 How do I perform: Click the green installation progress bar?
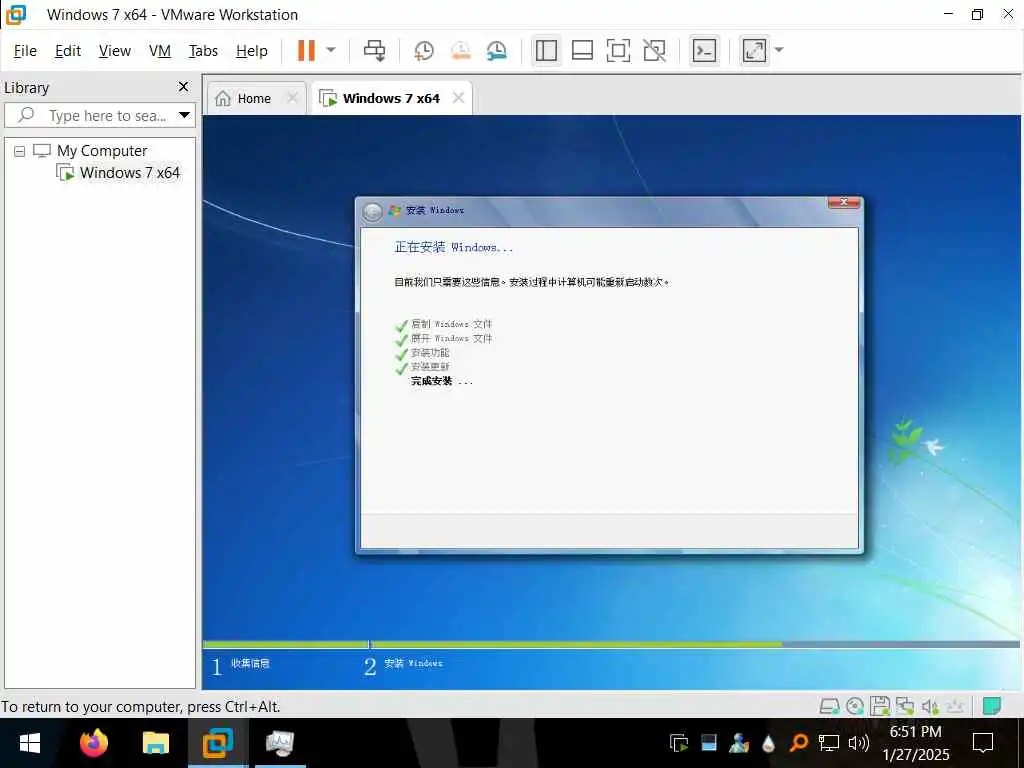coord(492,645)
